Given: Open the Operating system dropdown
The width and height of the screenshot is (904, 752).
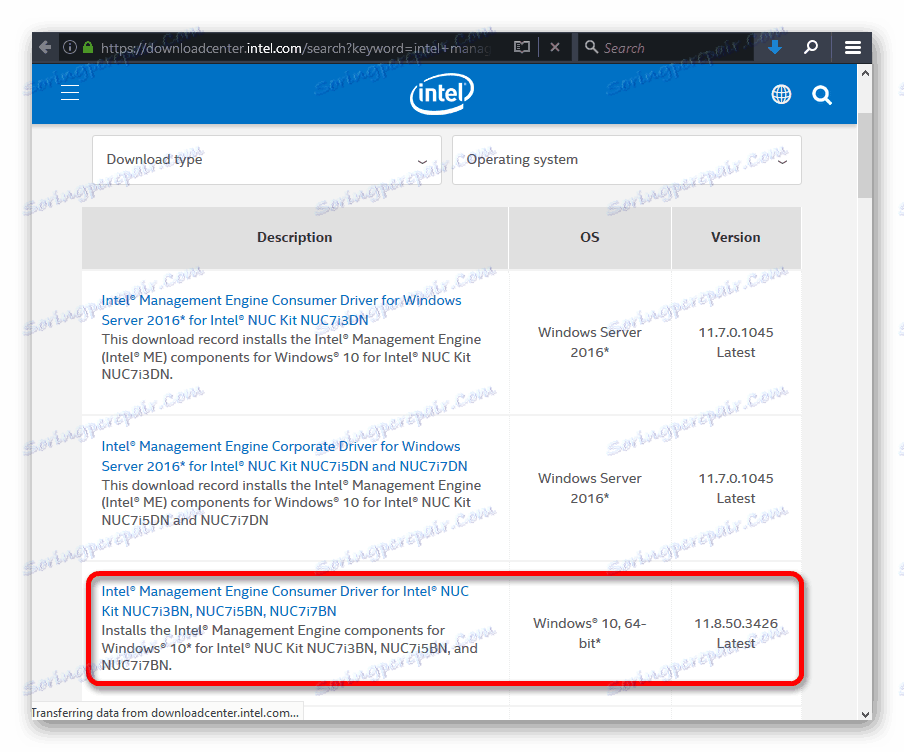Looking at the screenshot, I should point(627,159).
